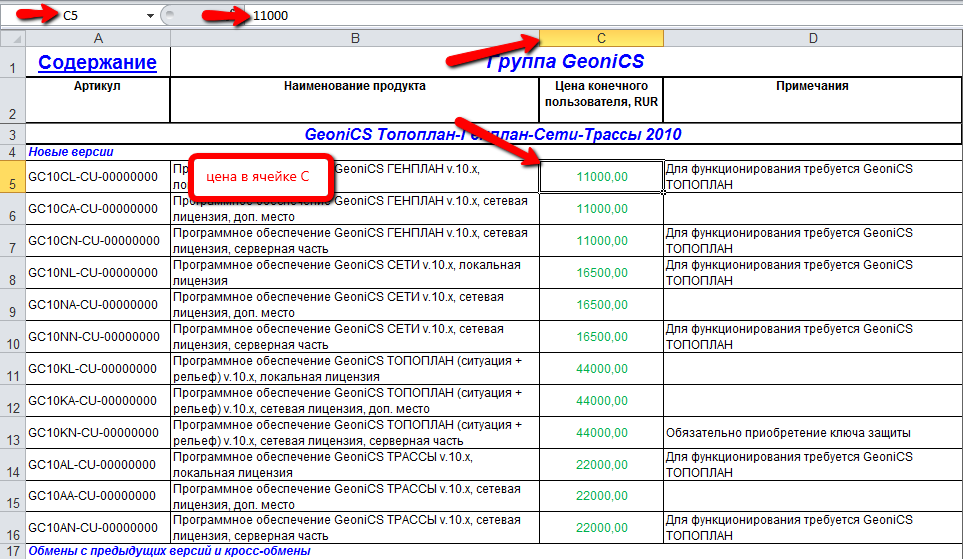Viewport: 963px width, 559px height.
Task: Select the 22000,00 price in row 14
Action: pos(601,464)
